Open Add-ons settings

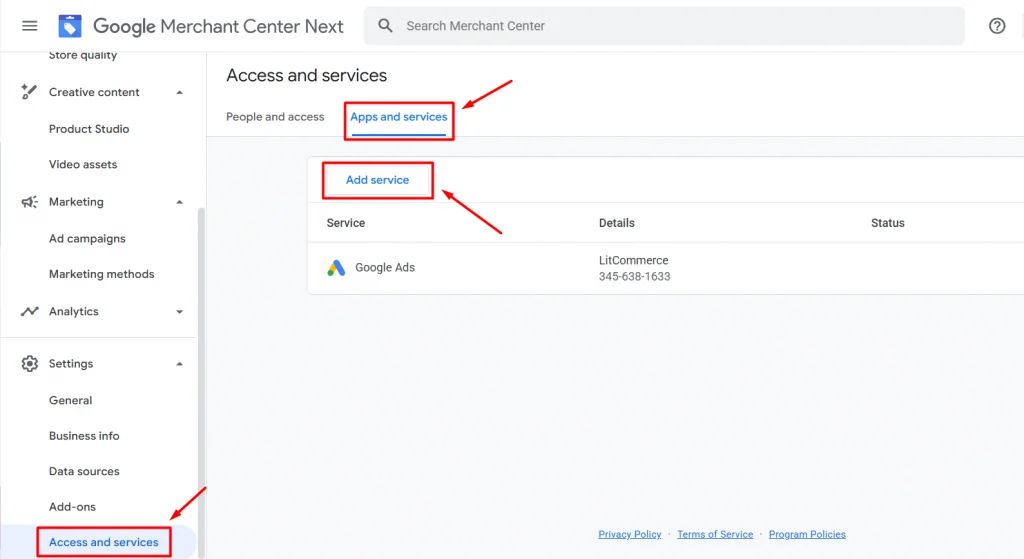(x=72, y=507)
